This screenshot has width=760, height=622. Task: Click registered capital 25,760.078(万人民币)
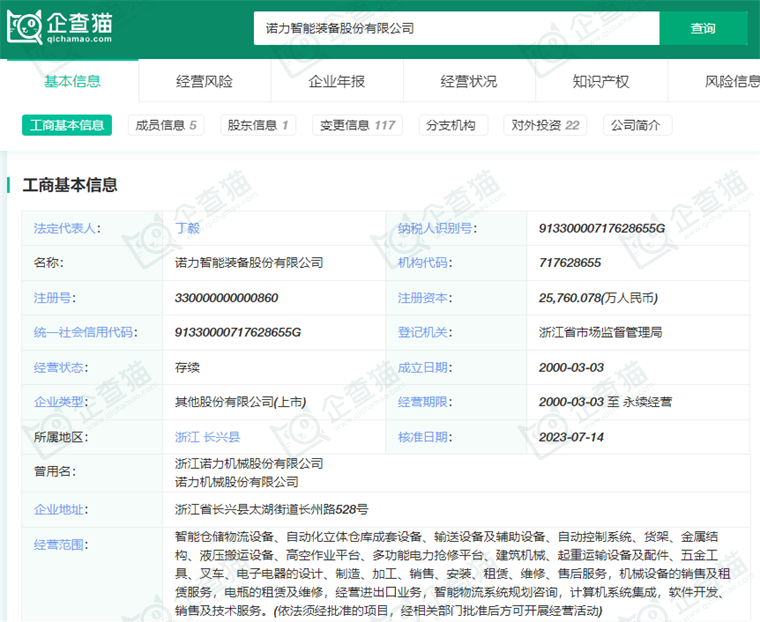(x=598, y=297)
